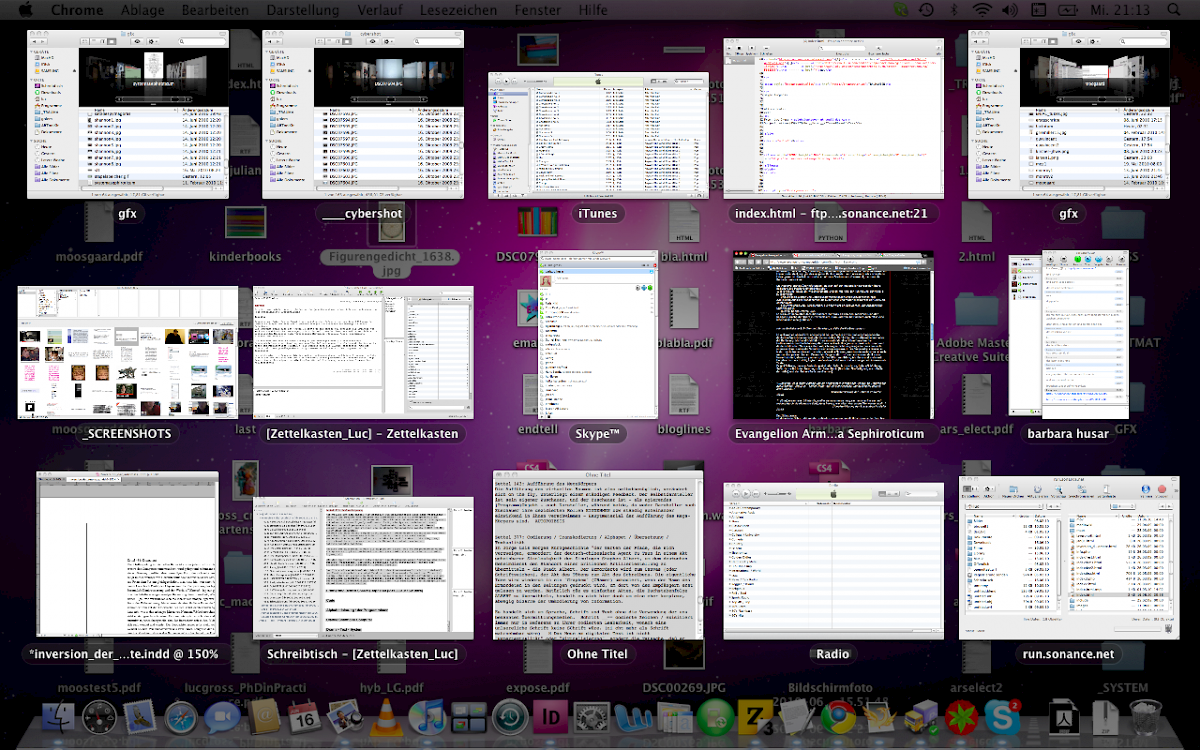Click the volume icon in menu bar
This screenshot has height=750, width=1200.
pos(1012,10)
